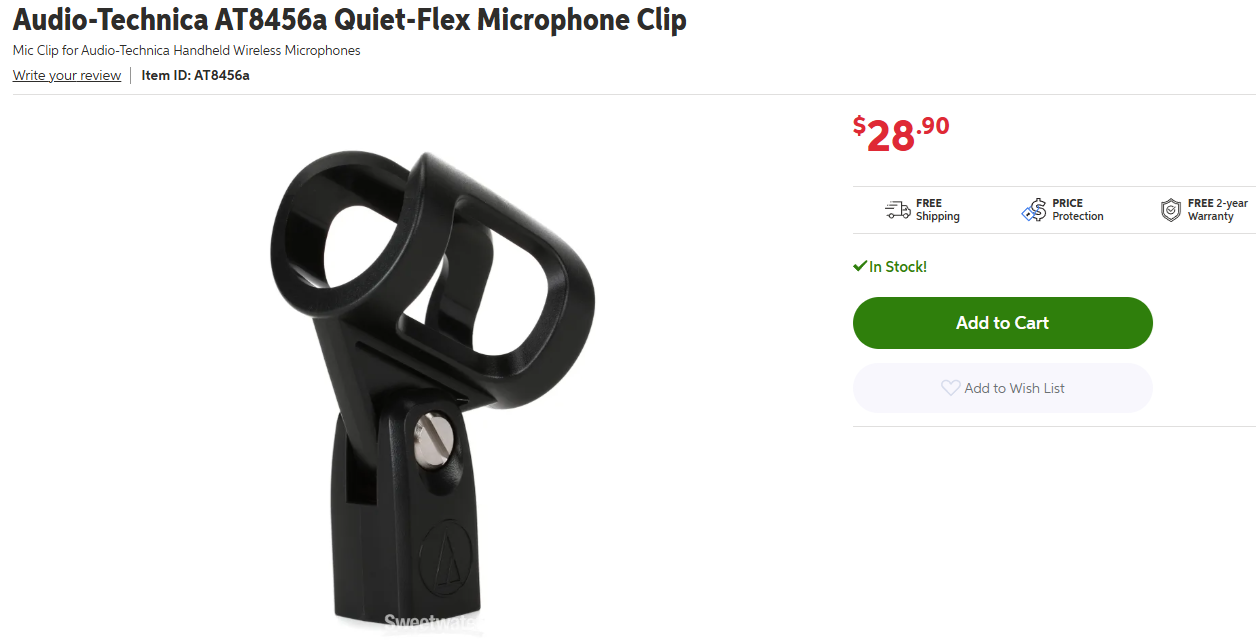
Task: Select the Item ID AT8456a text
Action: [195, 75]
